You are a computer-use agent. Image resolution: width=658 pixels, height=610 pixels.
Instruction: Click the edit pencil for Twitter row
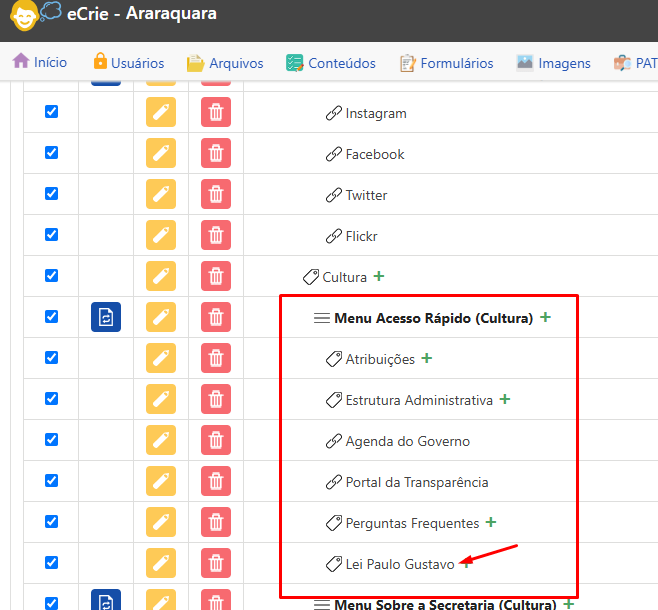tap(160, 195)
